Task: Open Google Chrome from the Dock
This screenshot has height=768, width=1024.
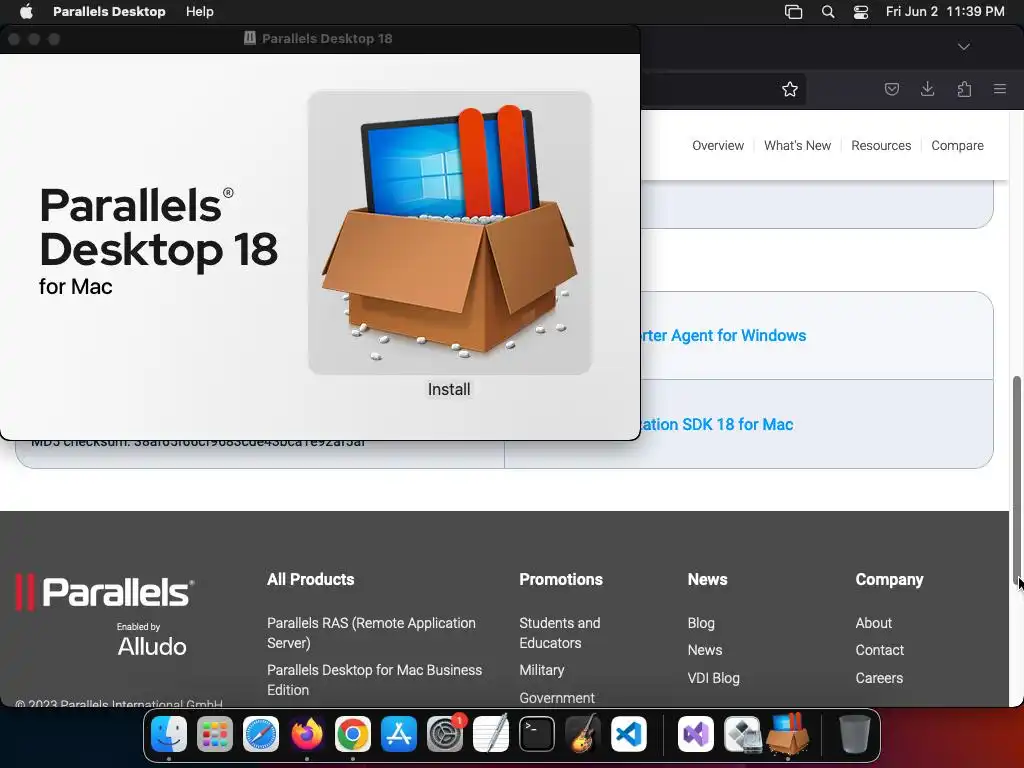Action: tap(353, 734)
